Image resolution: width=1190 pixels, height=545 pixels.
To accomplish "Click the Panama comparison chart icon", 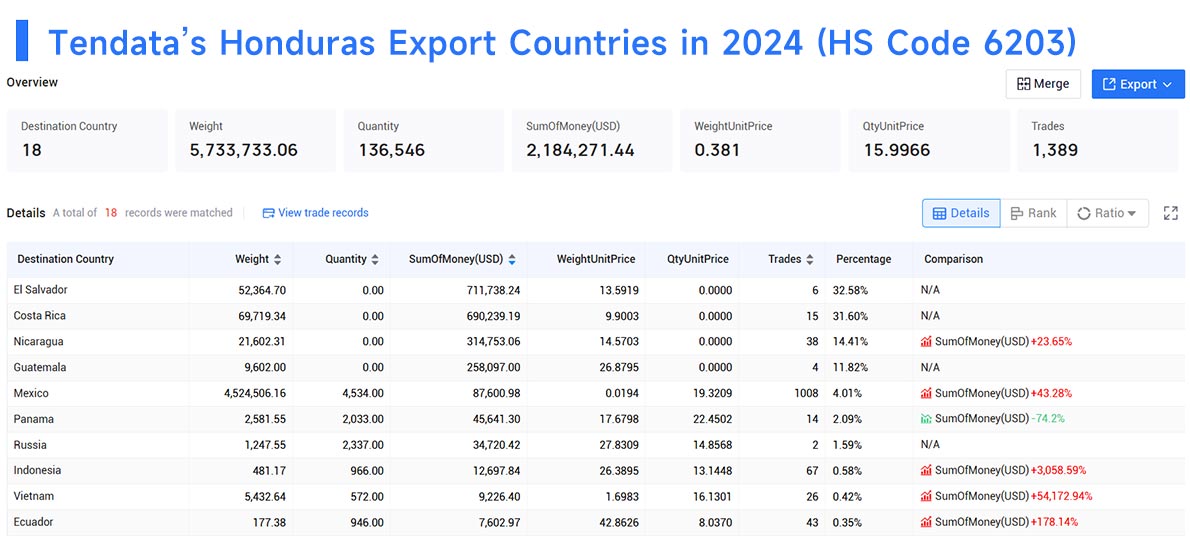I will (x=926, y=419).
